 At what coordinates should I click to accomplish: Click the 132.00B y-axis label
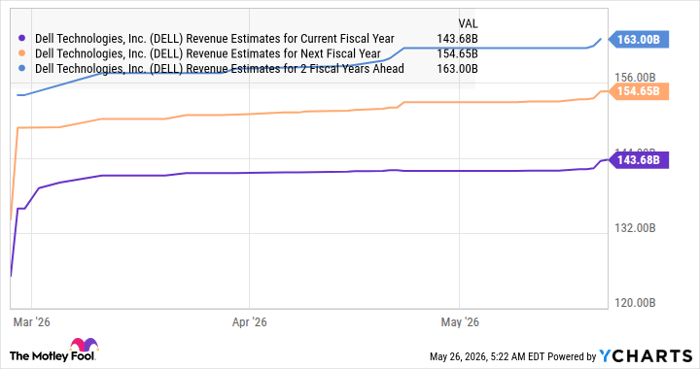(635, 228)
